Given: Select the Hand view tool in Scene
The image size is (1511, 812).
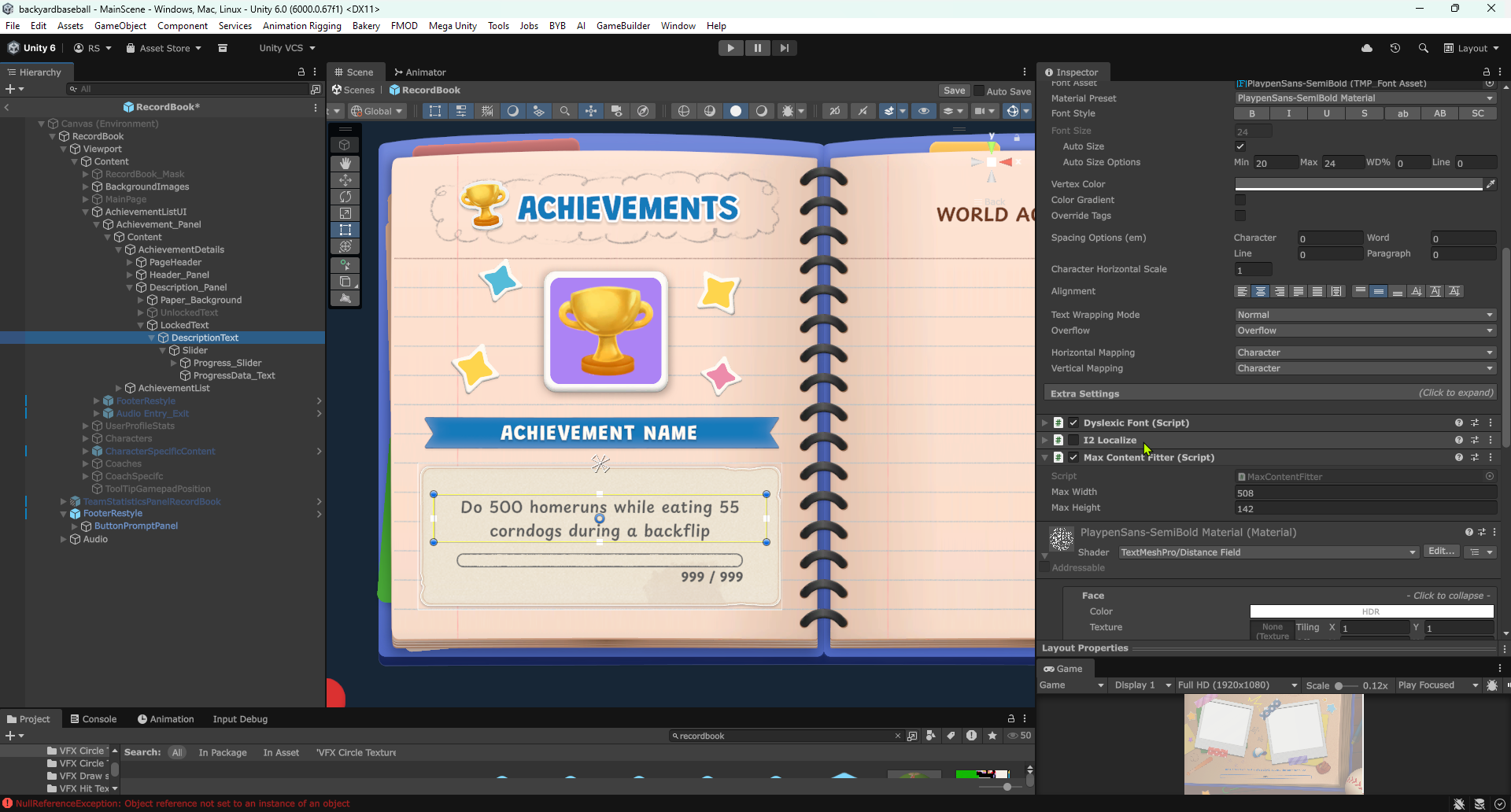Looking at the screenshot, I should [x=345, y=163].
